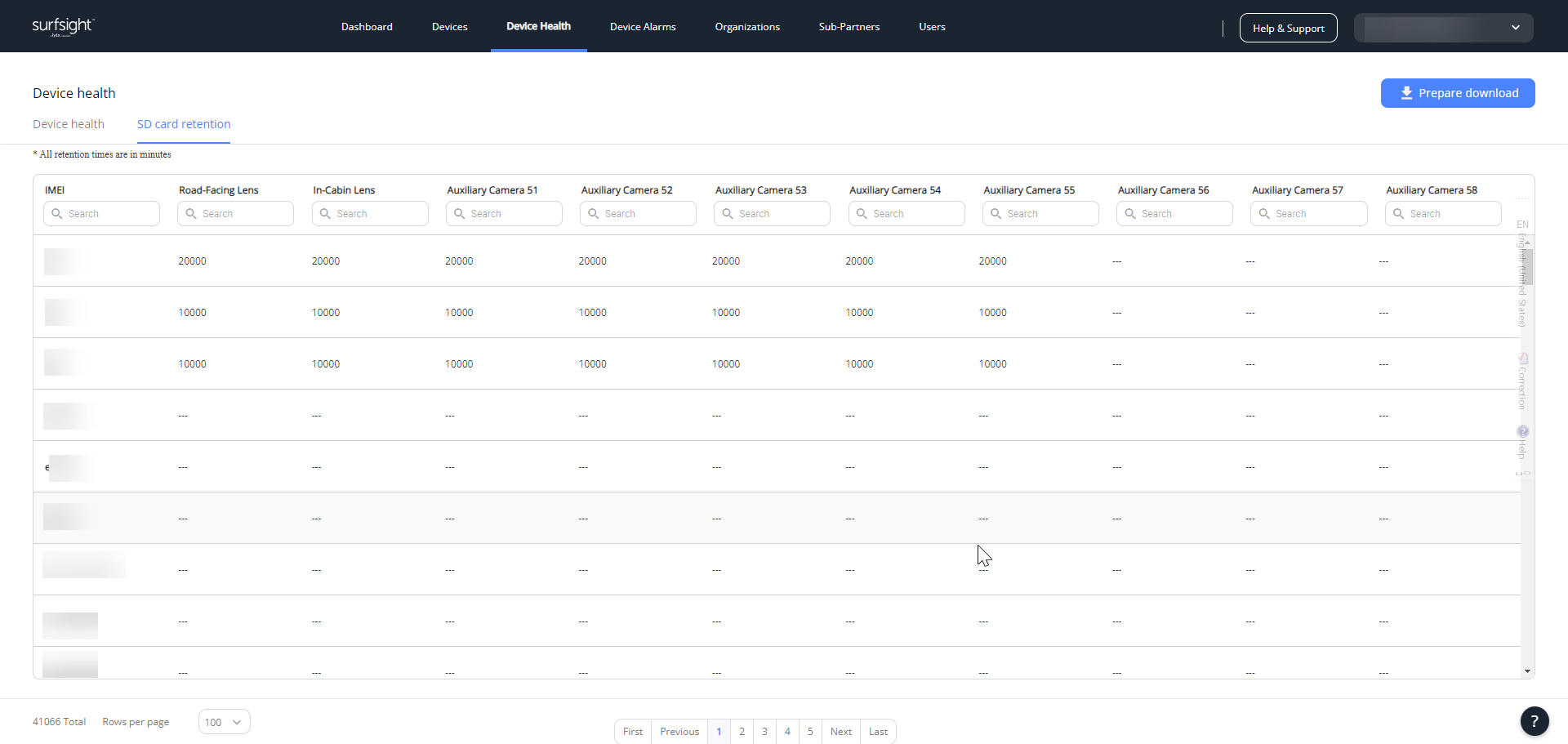This screenshot has height=744, width=1568.
Task: Open Device Alarms page
Action: 643,27
